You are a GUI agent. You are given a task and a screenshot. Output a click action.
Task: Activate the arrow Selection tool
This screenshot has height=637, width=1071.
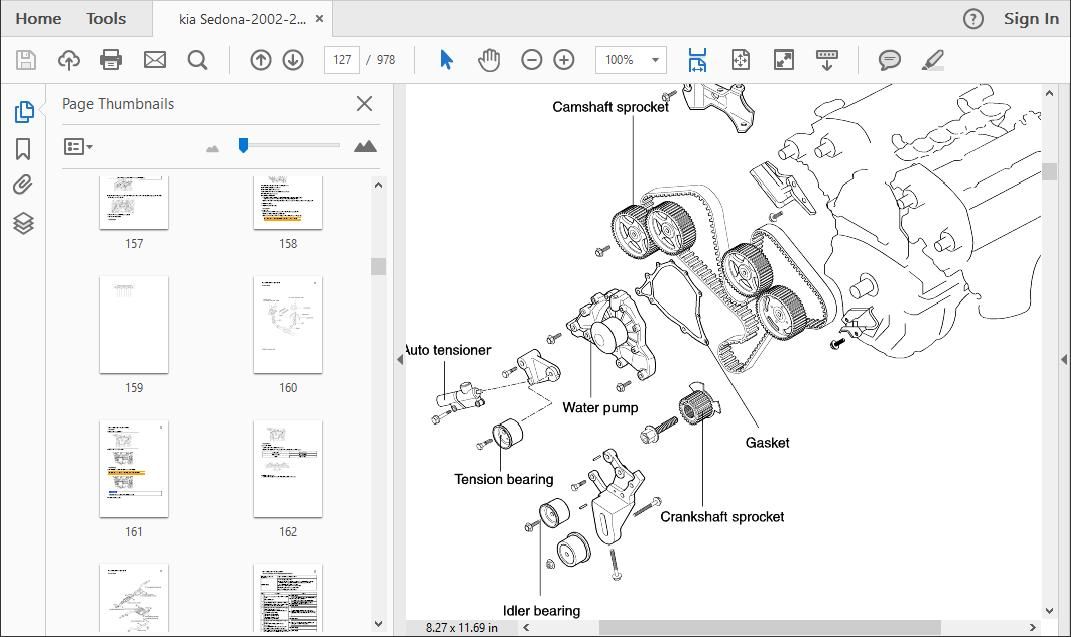pyautogui.click(x=446, y=60)
